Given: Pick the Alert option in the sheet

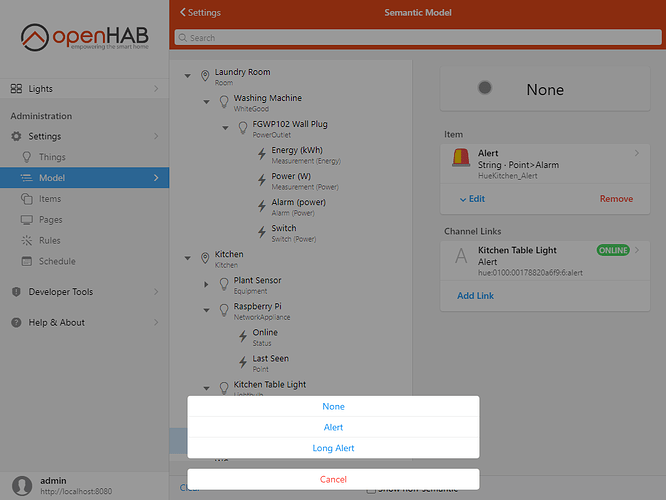Looking at the screenshot, I should 333,427.
